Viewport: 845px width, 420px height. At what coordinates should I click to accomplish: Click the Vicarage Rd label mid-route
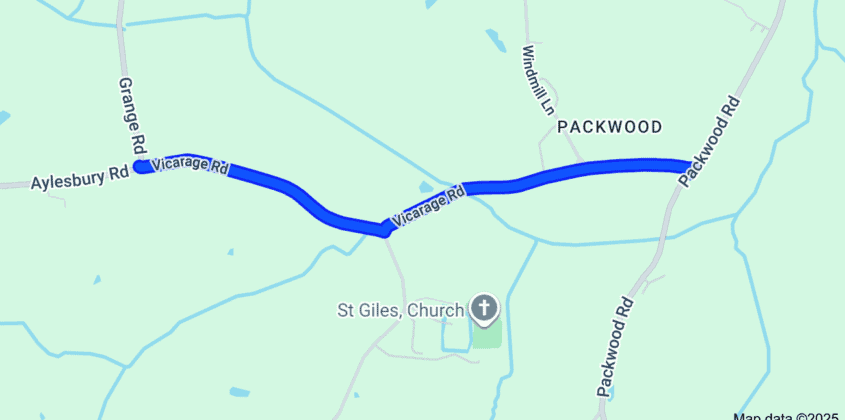click(x=428, y=206)
